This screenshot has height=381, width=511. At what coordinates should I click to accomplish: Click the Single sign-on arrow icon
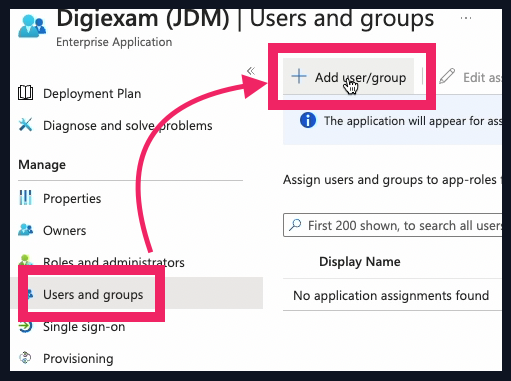25,326
